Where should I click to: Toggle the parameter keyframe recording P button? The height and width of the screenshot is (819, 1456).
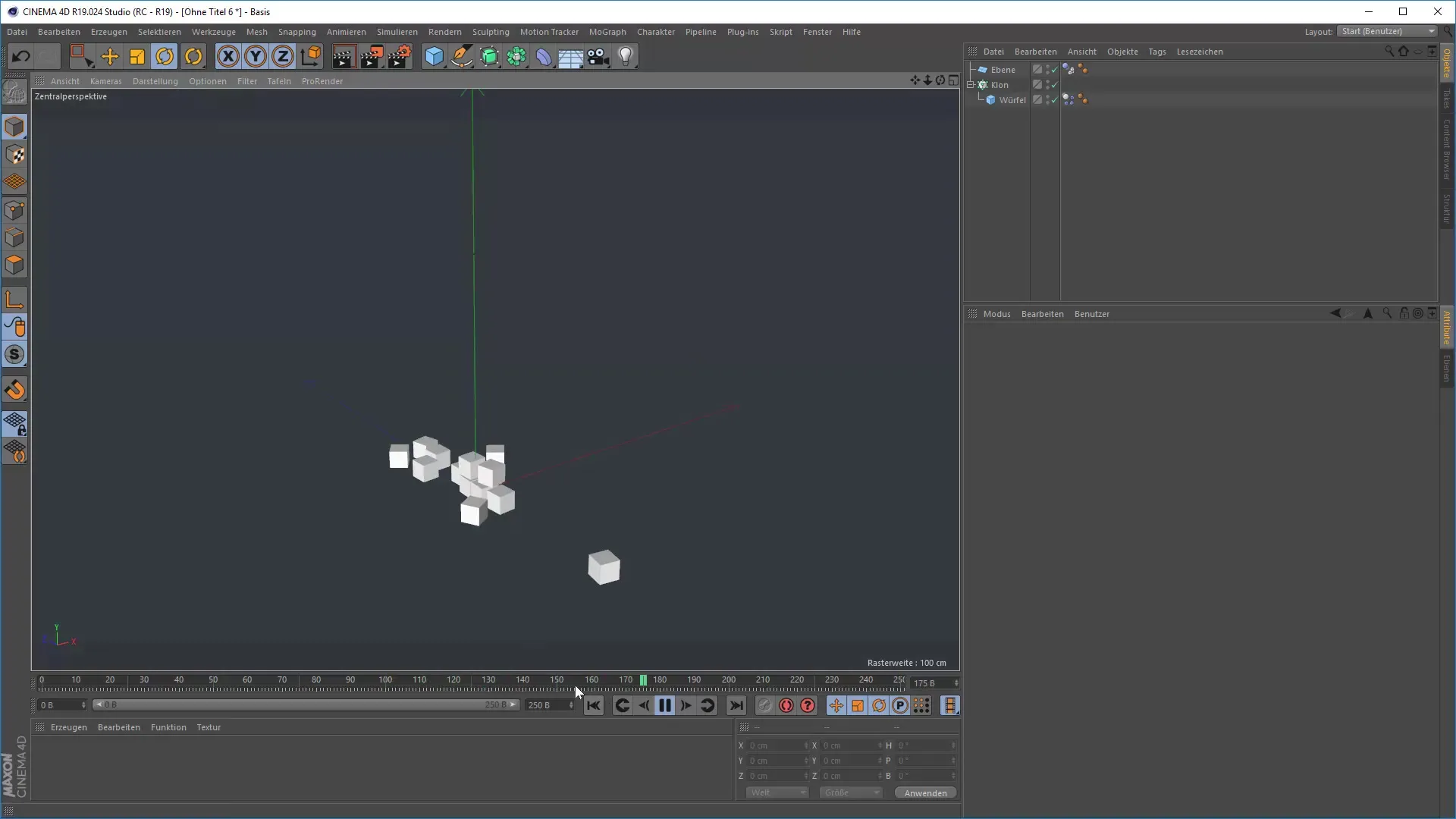900,706
